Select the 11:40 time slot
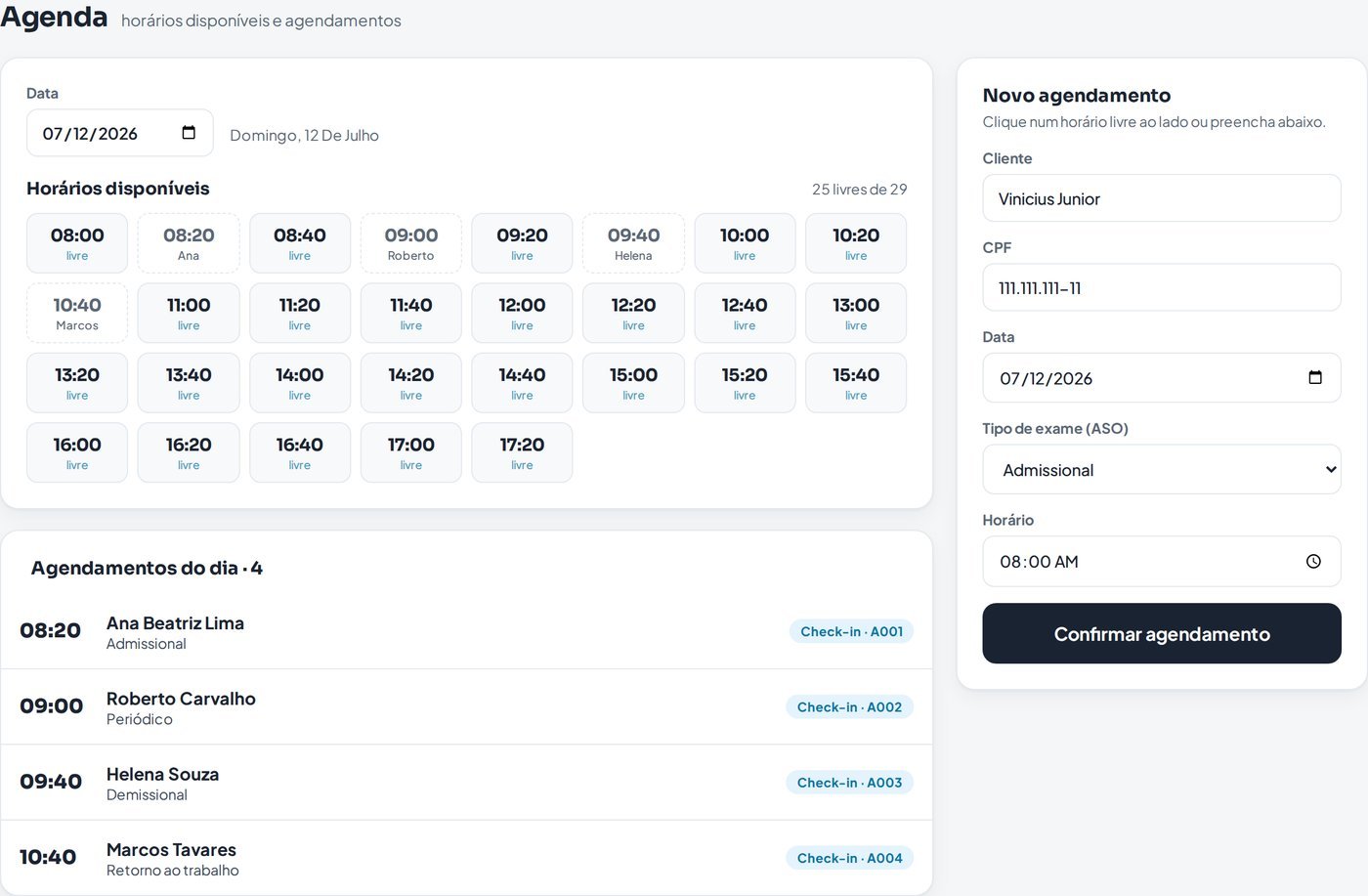 pyautogui.click(x=411, y=313)
